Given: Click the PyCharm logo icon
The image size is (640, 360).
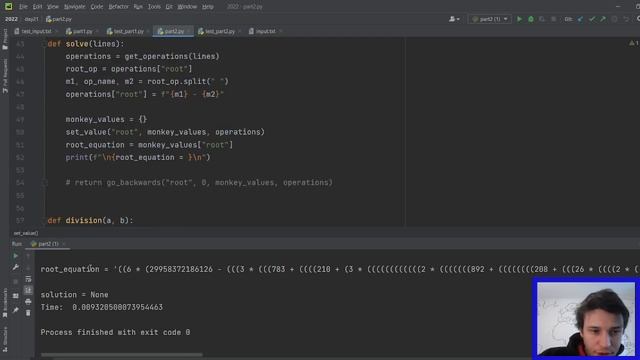Looking at the screenshot, I should pos(8,7).
